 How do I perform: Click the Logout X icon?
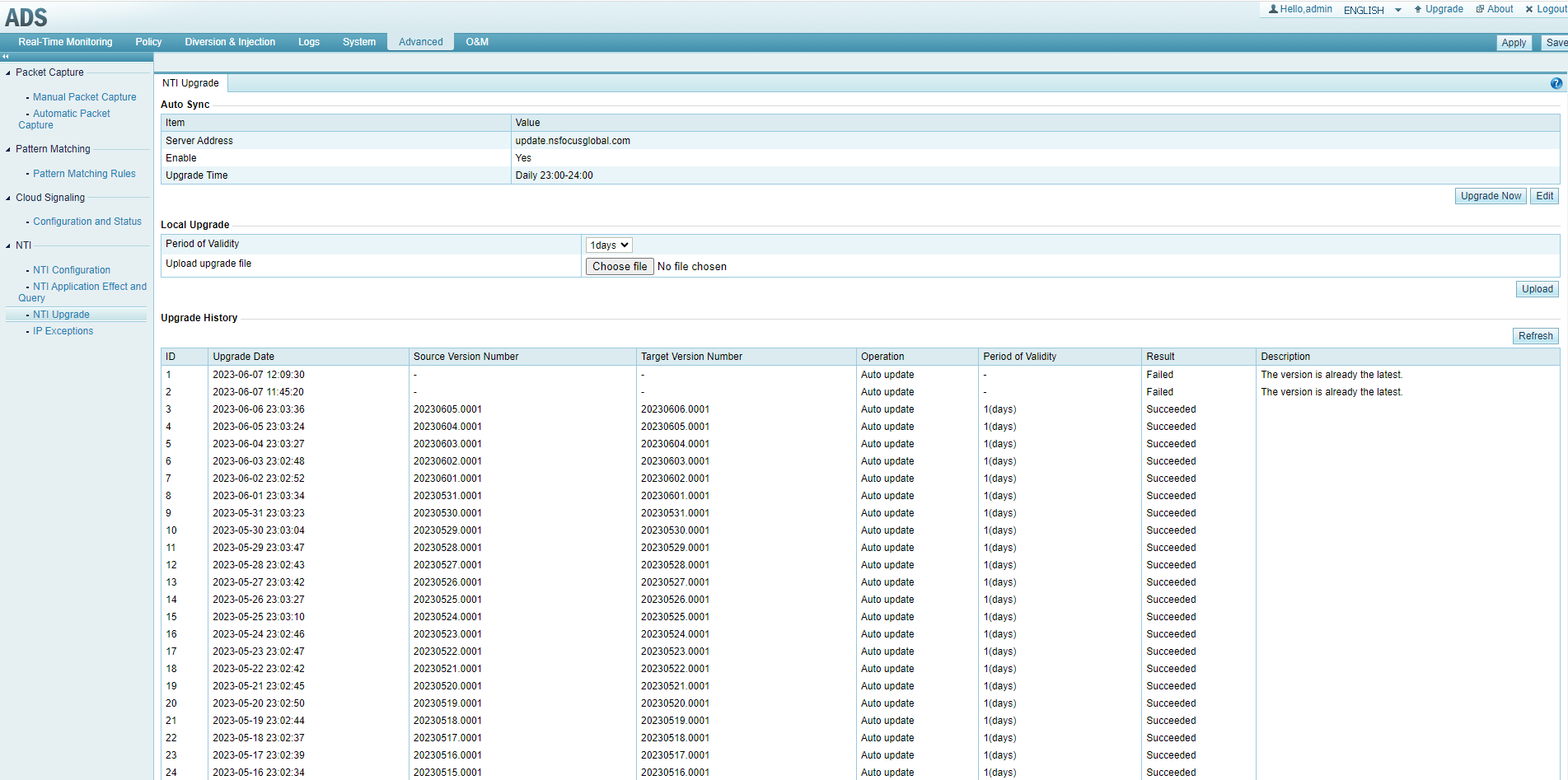1529,9
